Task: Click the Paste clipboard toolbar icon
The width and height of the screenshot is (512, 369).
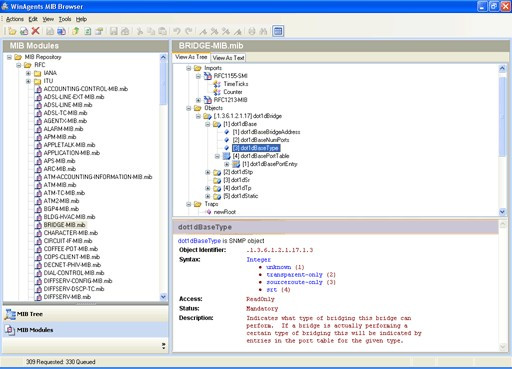Action: click(x=162, y=31)
